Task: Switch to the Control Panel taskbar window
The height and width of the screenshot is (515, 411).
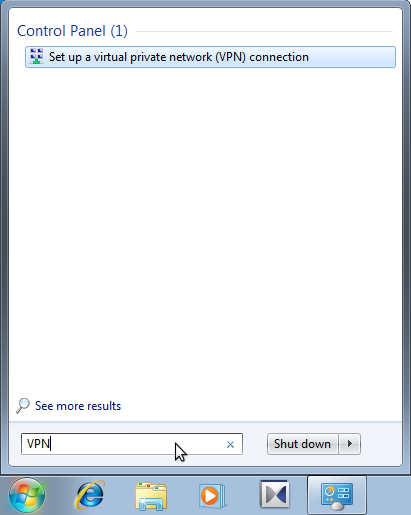Action: coord(337,496)
